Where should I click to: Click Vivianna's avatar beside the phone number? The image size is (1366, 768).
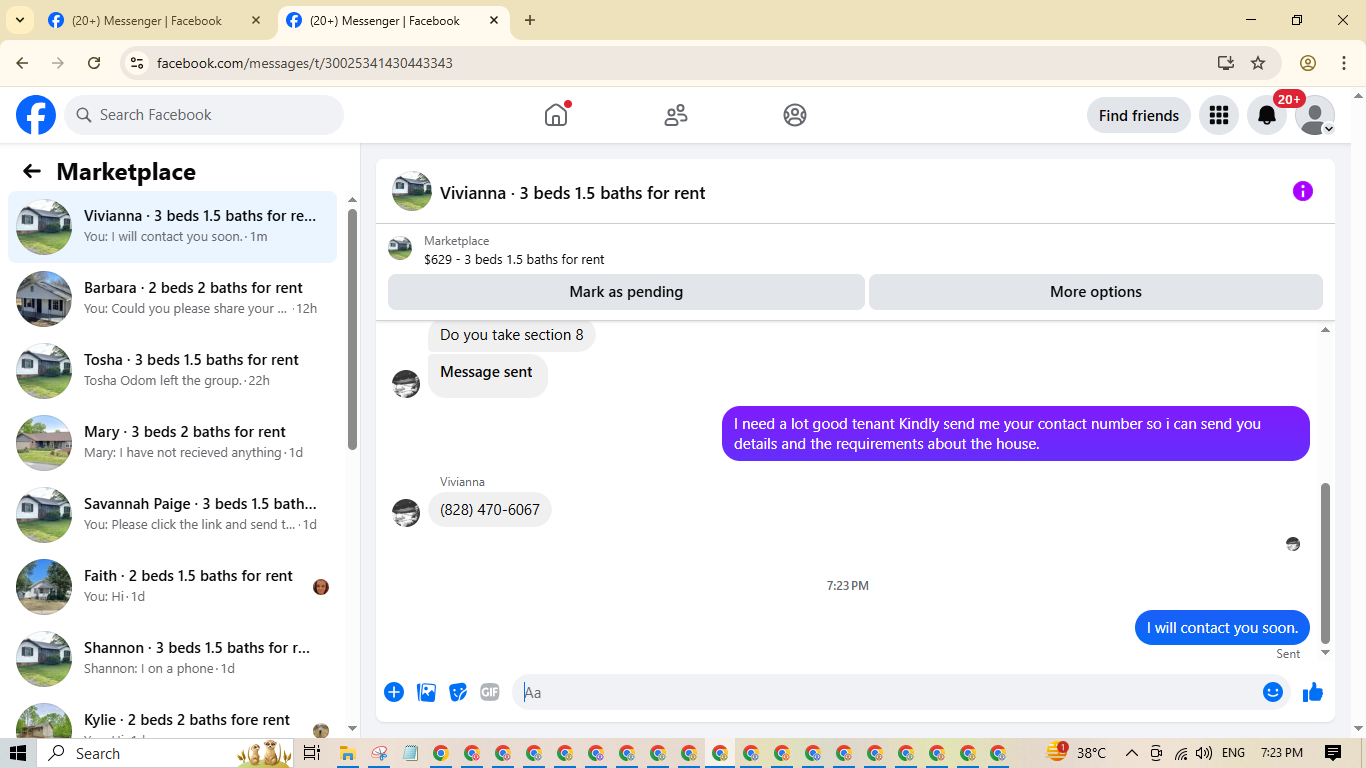click(406, 513)
